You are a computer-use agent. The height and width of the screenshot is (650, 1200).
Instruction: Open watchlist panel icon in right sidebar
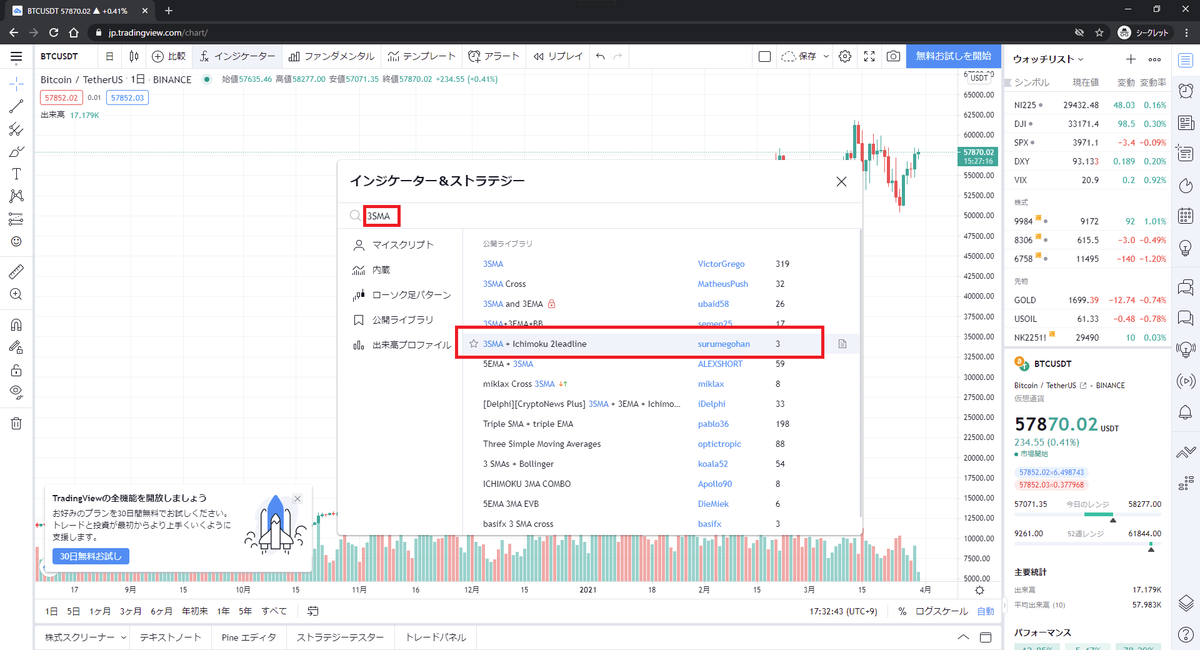tap(1186, 59)
